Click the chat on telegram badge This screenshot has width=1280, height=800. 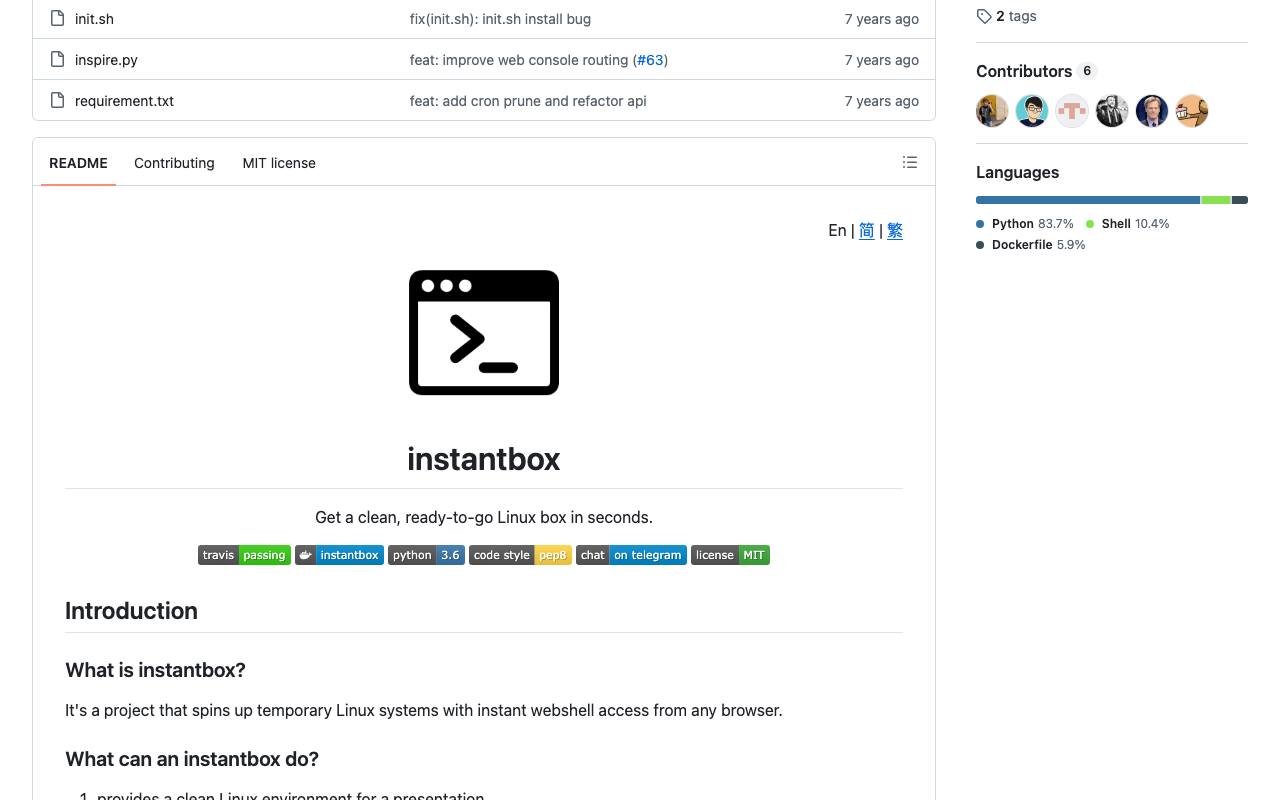point(631,555)
